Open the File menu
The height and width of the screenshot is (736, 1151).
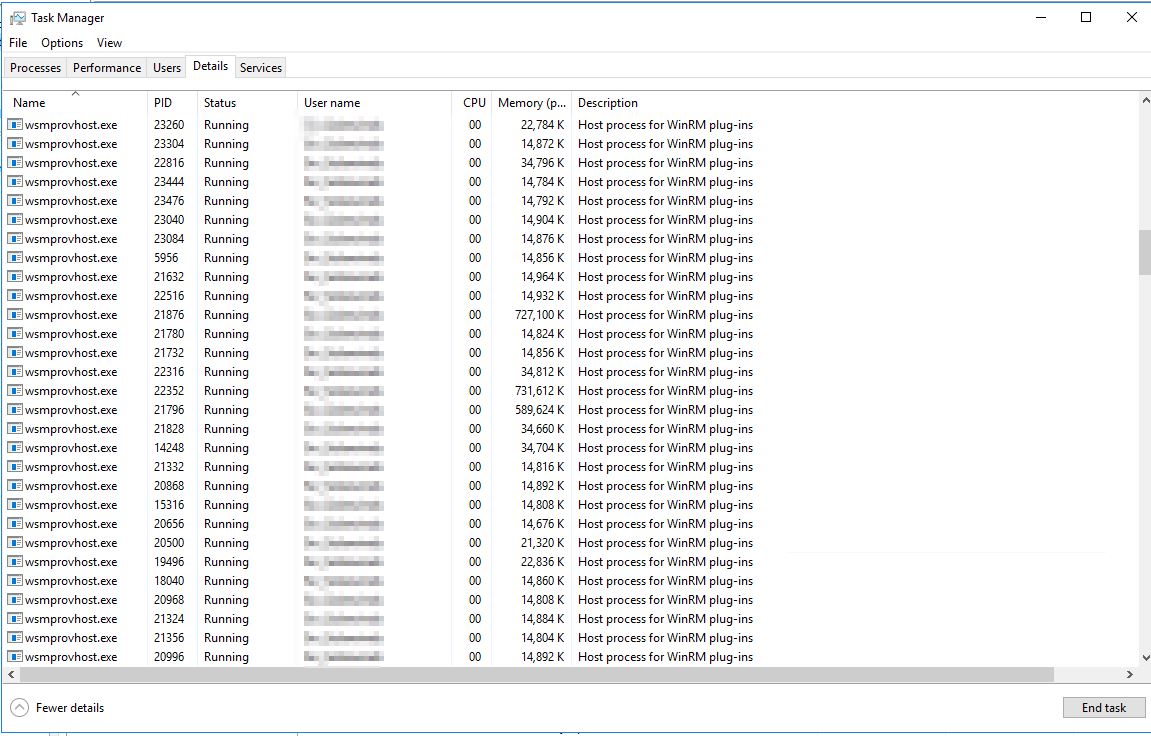18,43
